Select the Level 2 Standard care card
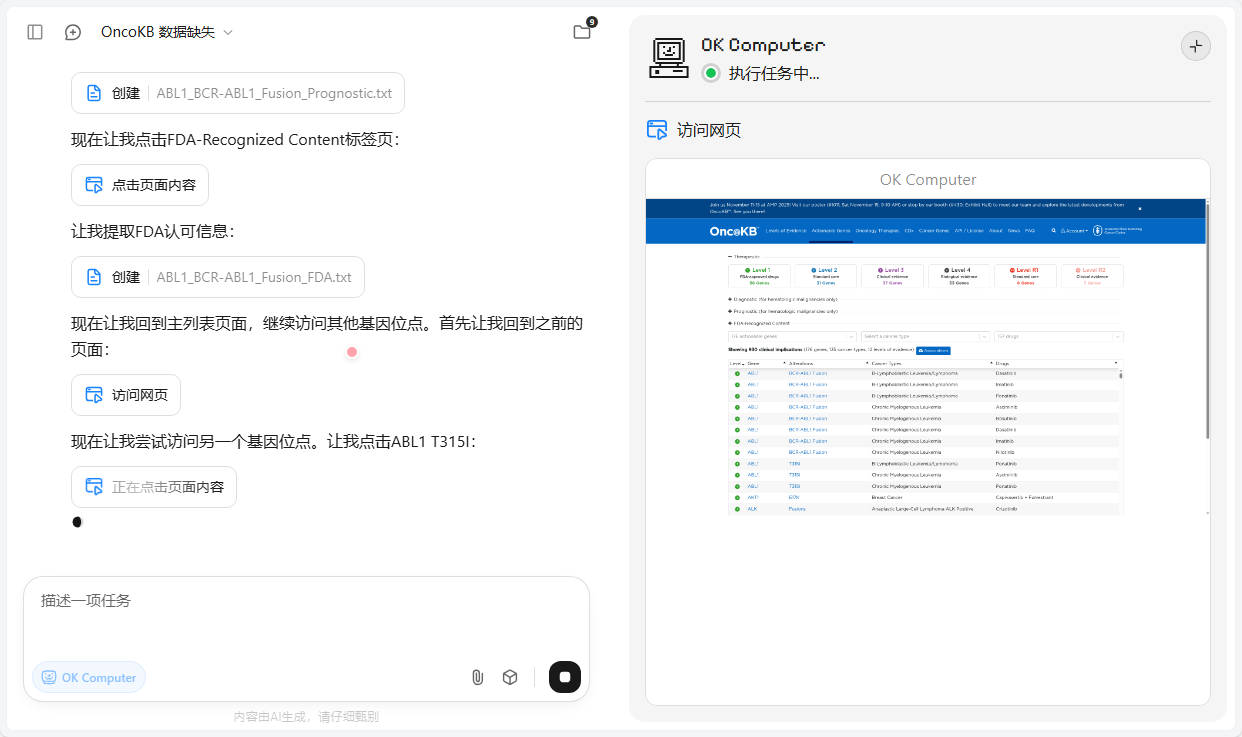 click(826, 276)
